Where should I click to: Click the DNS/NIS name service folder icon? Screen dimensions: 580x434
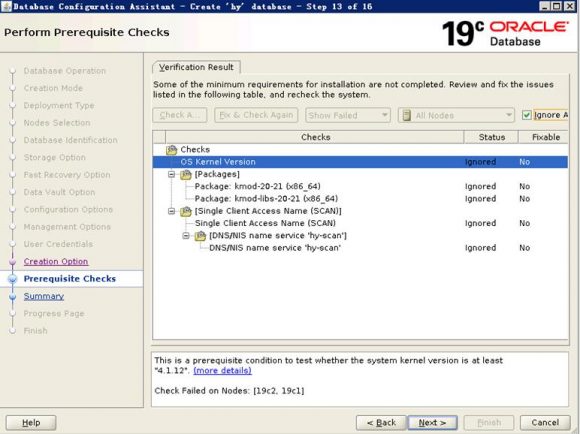[200, 236]
